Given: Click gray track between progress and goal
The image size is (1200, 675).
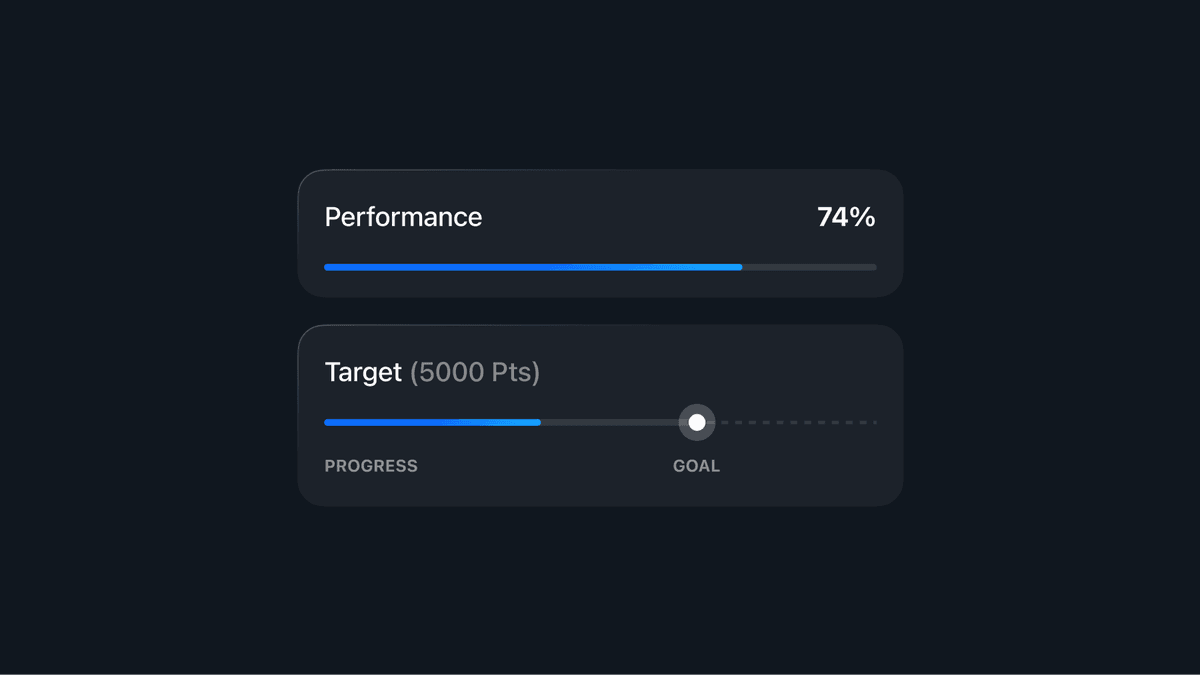Looking at the screenshot, I should pos(610,422).
